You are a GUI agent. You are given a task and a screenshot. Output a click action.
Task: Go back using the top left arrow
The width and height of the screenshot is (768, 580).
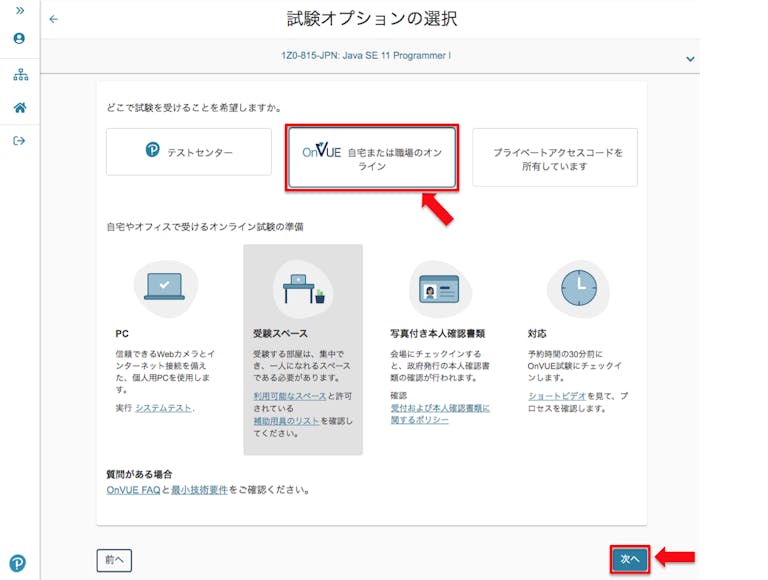coord(53,19)
